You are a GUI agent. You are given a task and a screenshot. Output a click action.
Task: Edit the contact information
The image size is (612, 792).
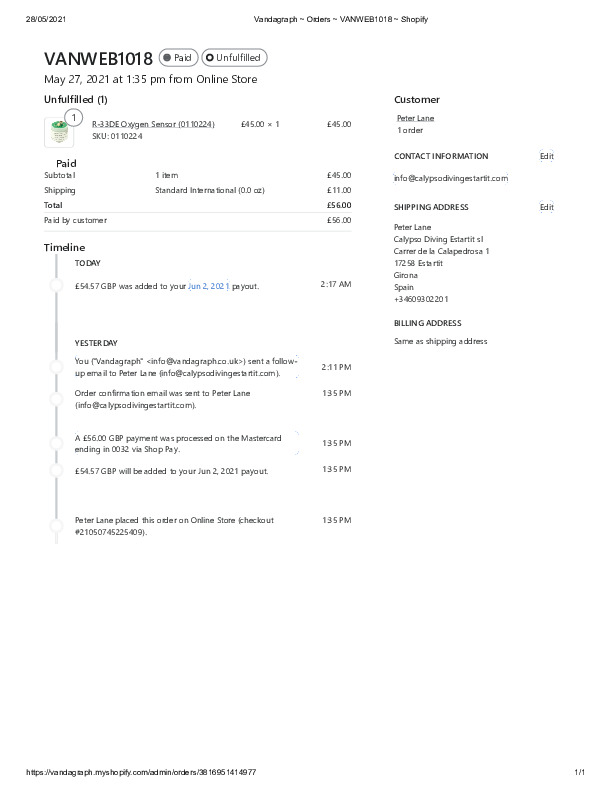pos(546,156)
